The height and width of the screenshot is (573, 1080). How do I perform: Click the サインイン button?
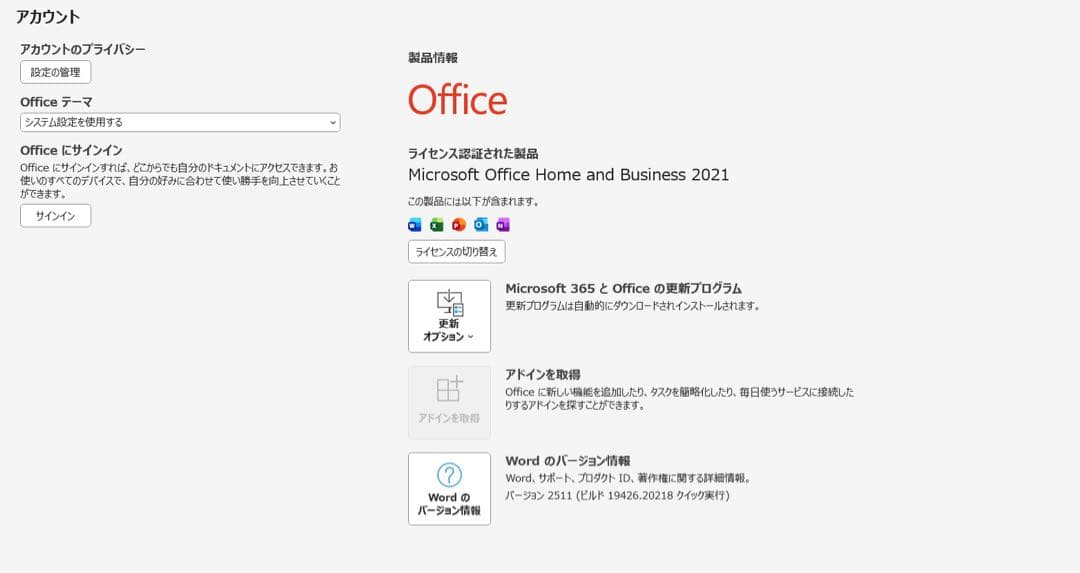[55, 216]
